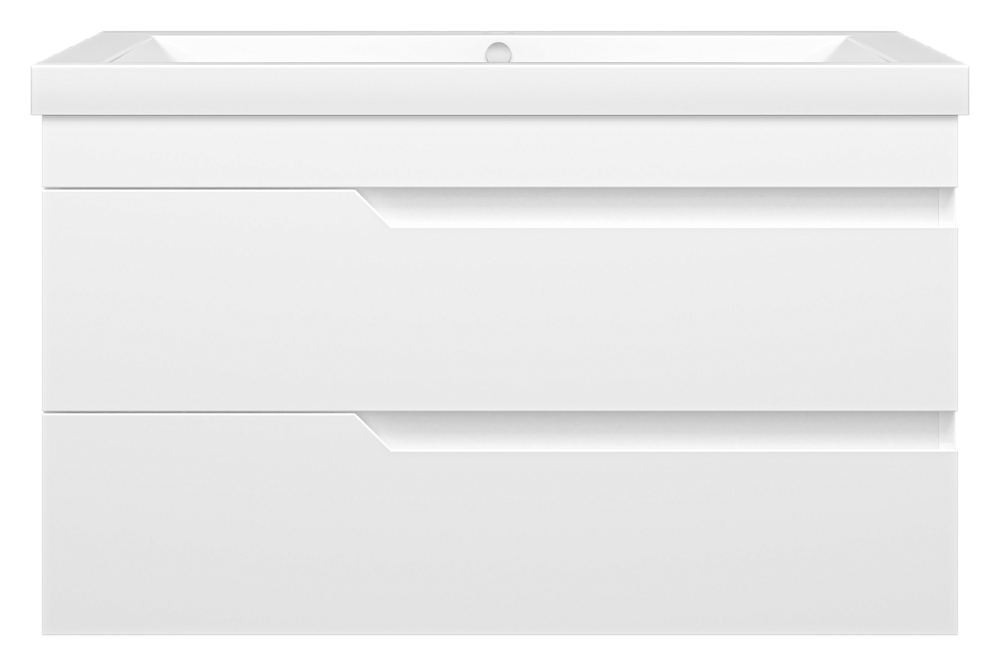Click the fixed panel strip below the sink
The image size is (1000, 666).
499,152
